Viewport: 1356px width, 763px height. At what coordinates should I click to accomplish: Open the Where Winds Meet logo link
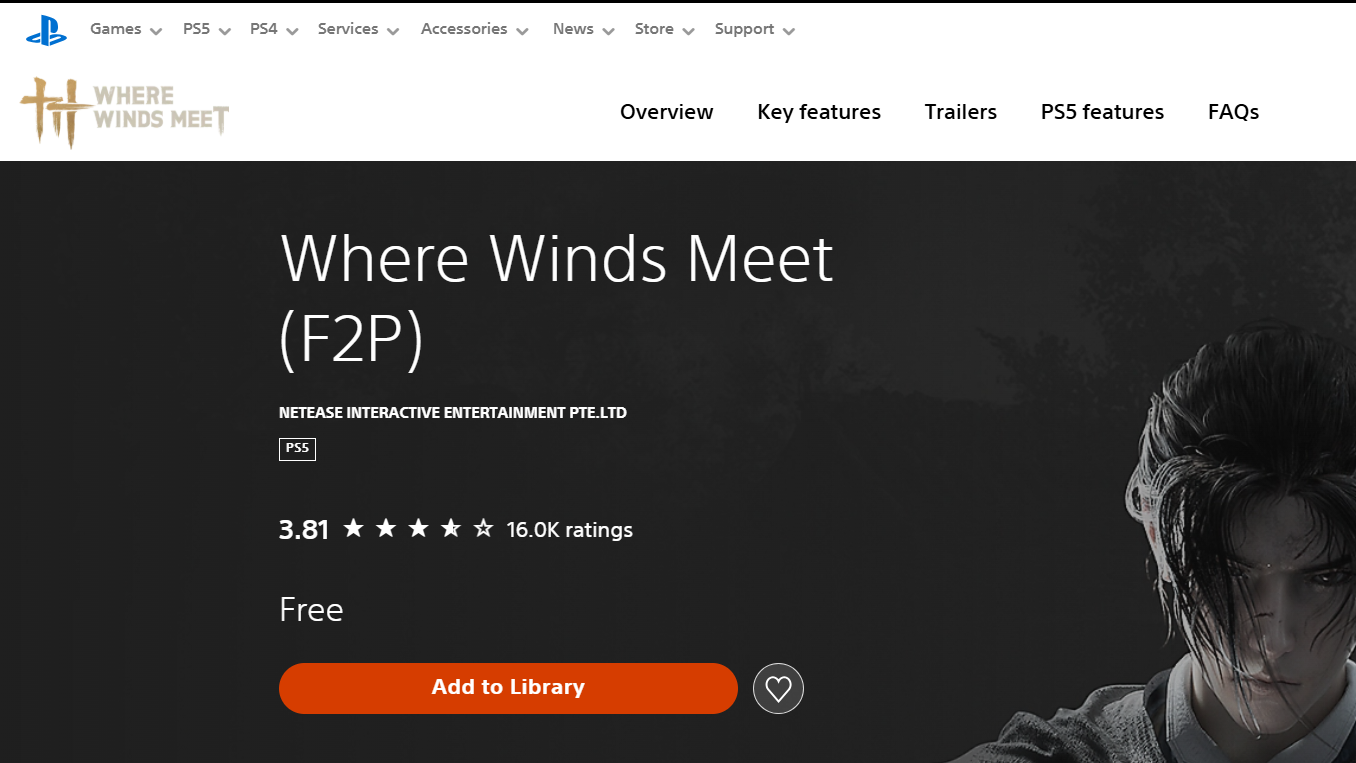tap(125, 111)
